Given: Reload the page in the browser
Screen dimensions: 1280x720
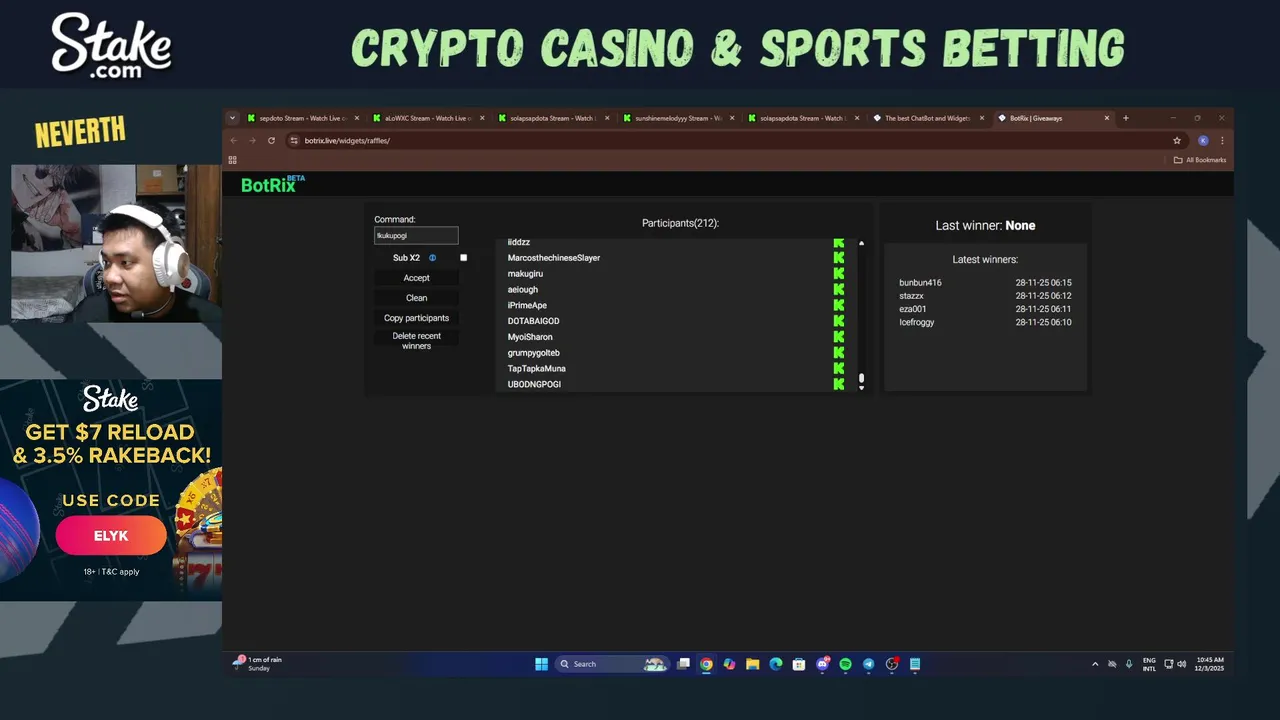Looking at the screenshot, I should coord(271,141).
